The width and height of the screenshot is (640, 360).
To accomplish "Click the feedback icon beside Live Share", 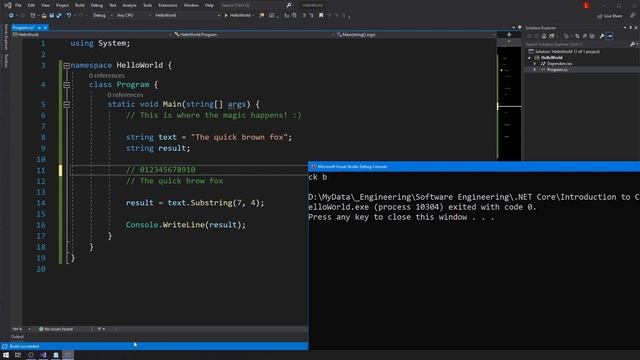I will point(632,16).
